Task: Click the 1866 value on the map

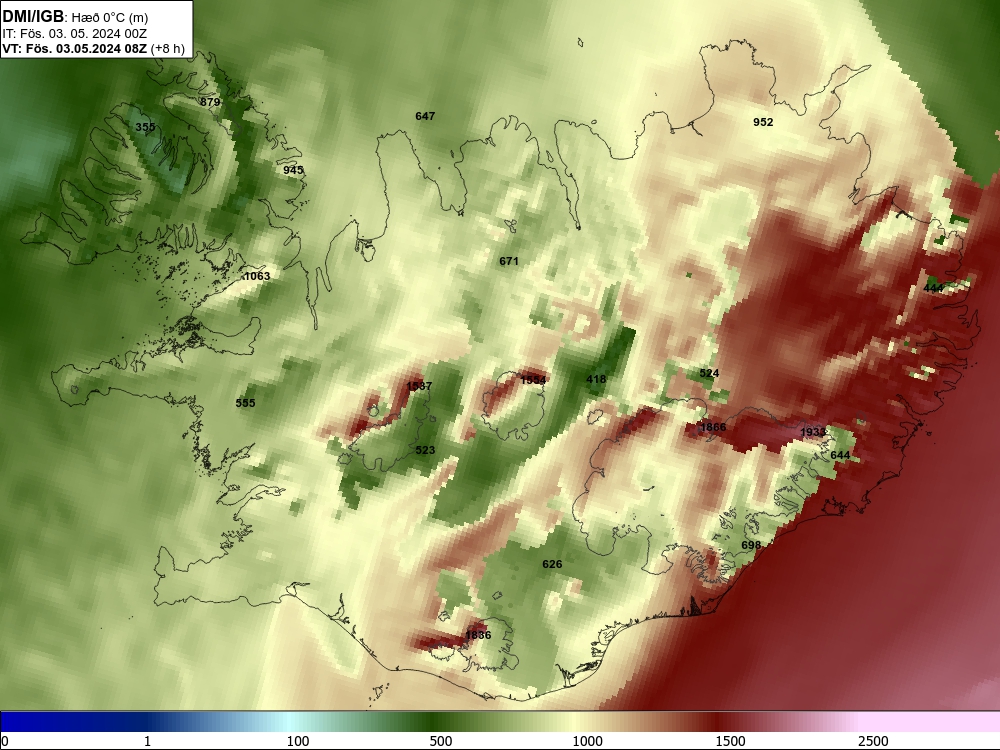Action: click(713, 427)
